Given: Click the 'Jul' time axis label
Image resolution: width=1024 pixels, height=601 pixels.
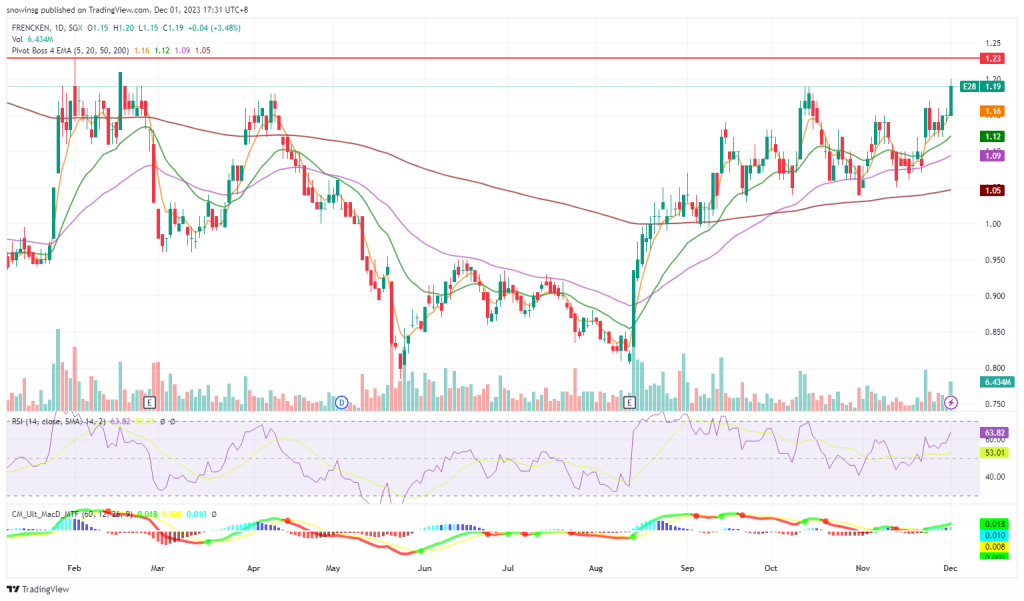Looking at the screenshot, I should [x=508, y=568].
